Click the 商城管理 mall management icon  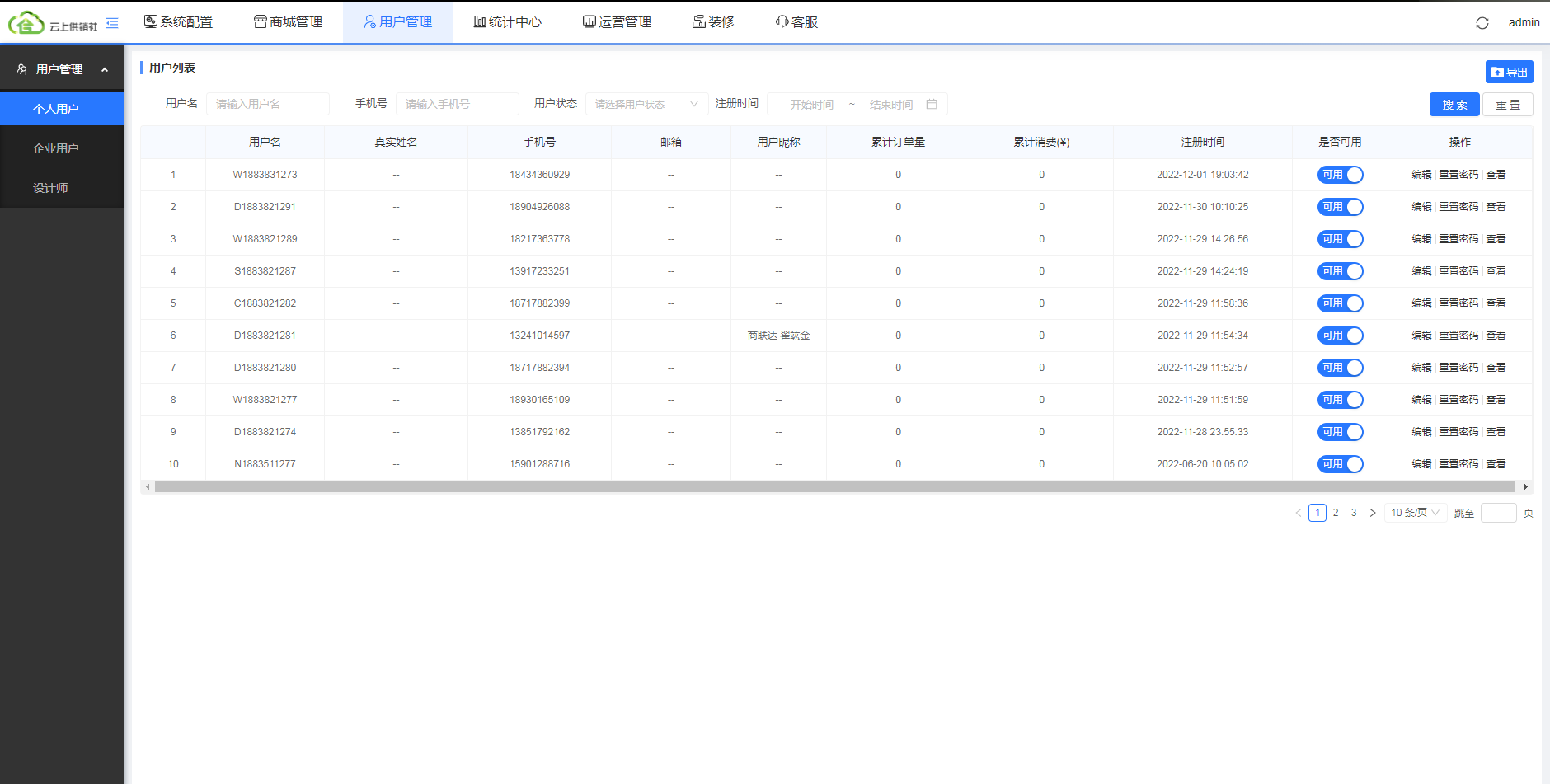[x=260, y=21]
